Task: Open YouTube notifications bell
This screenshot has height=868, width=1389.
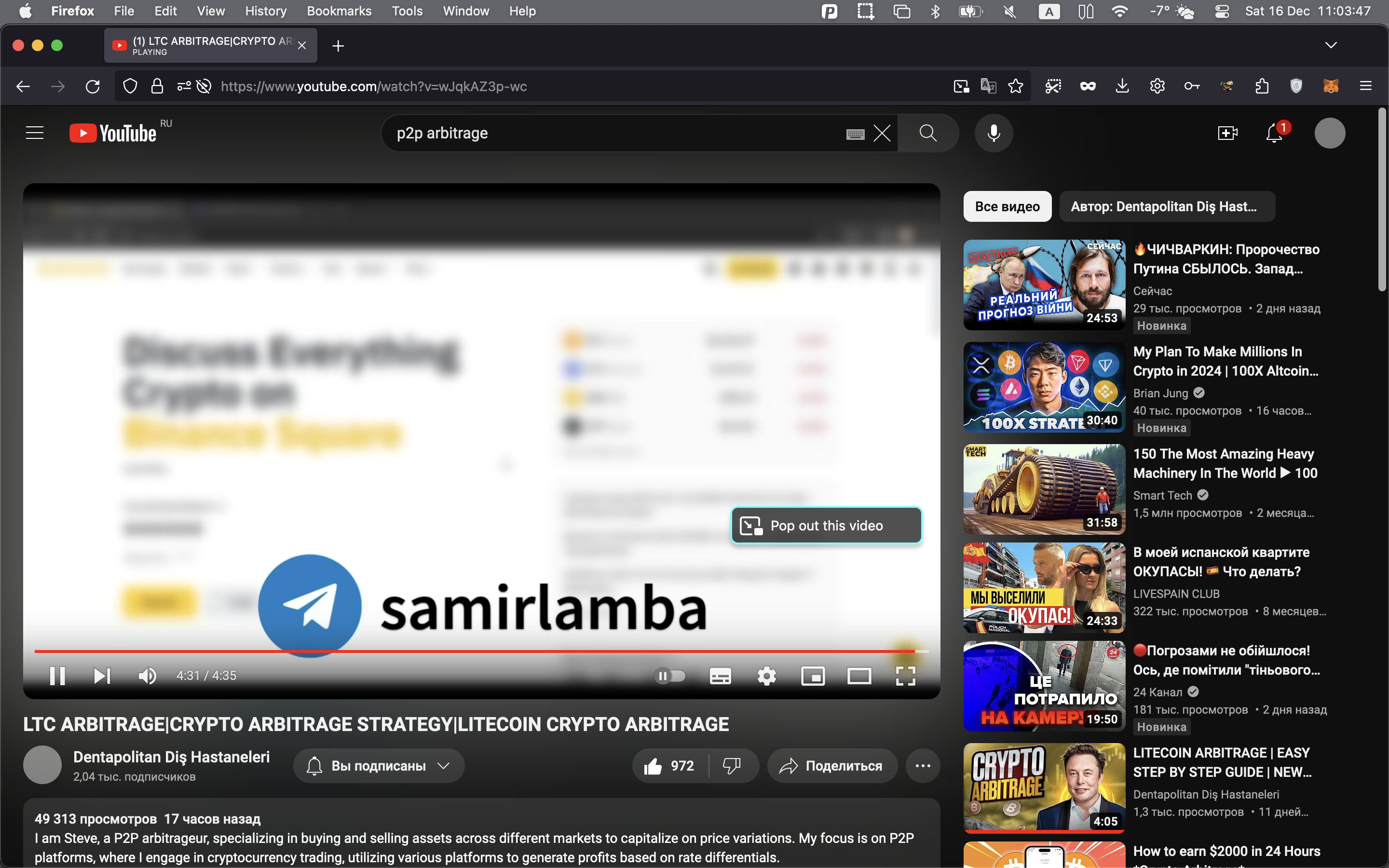Action: coord(1274,133)
